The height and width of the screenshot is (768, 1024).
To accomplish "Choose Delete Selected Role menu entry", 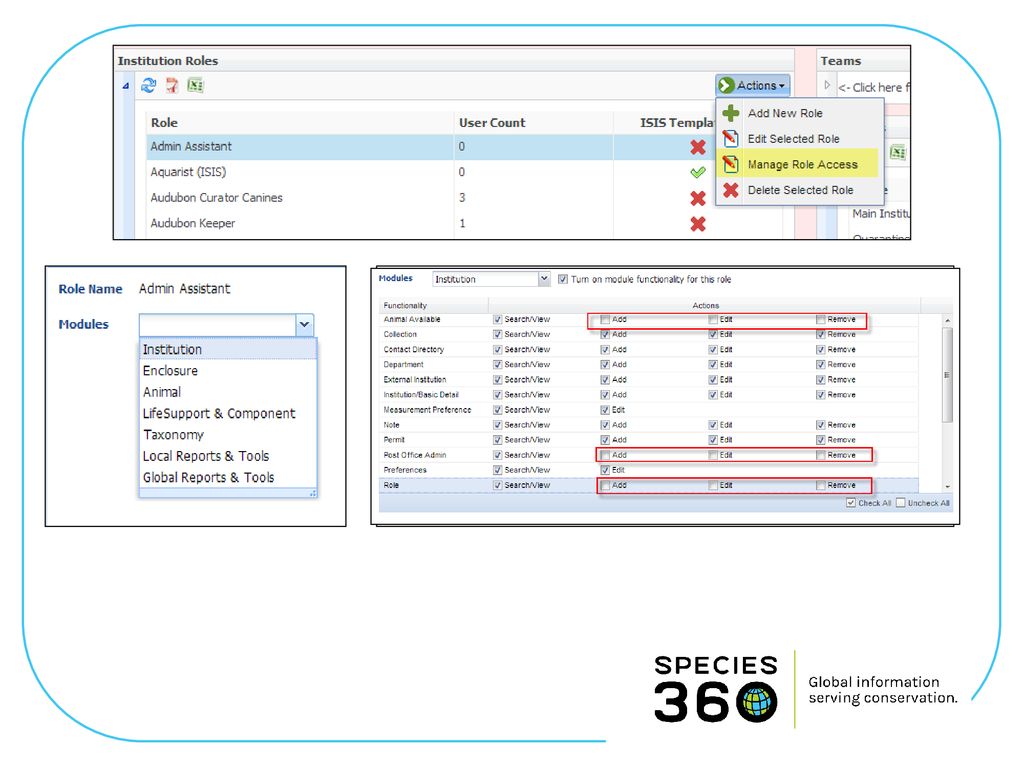I will (801, 190).
